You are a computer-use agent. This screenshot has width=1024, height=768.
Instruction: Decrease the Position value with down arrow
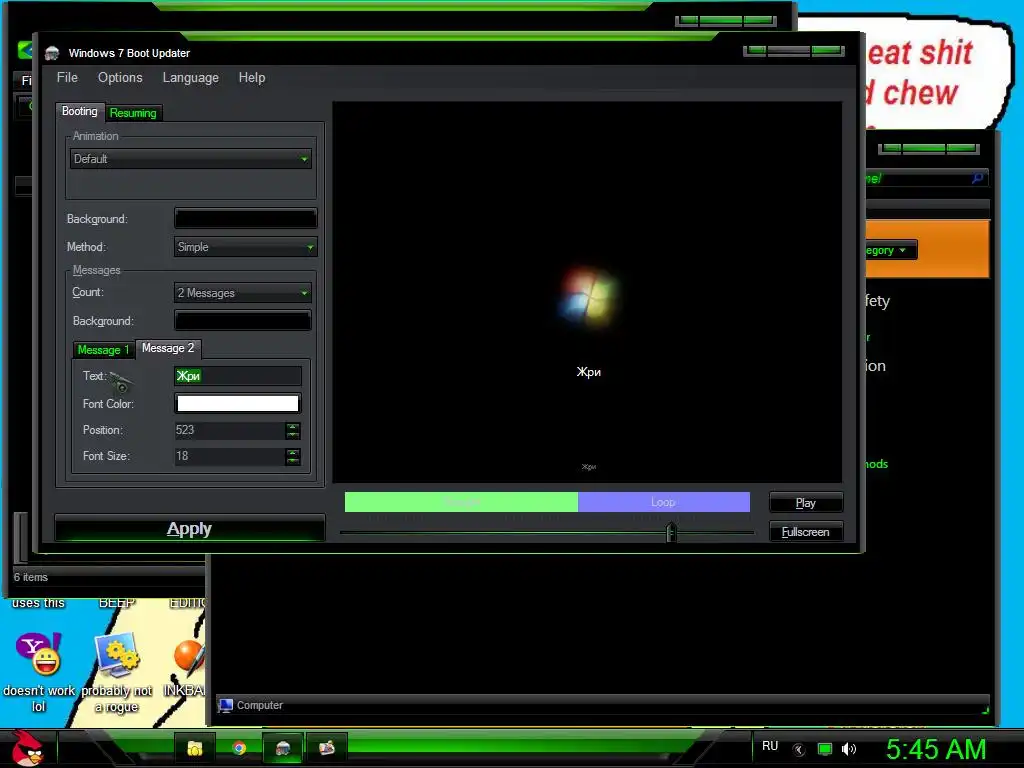click(293, 435)
